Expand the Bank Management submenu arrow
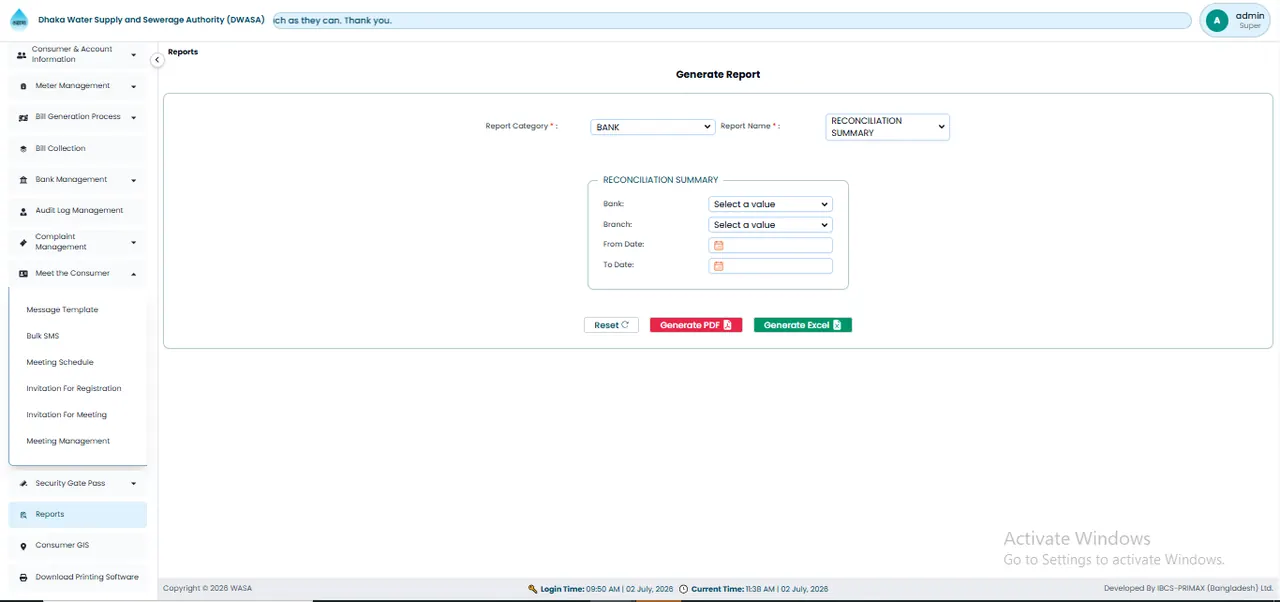 (x=133, y=180)
